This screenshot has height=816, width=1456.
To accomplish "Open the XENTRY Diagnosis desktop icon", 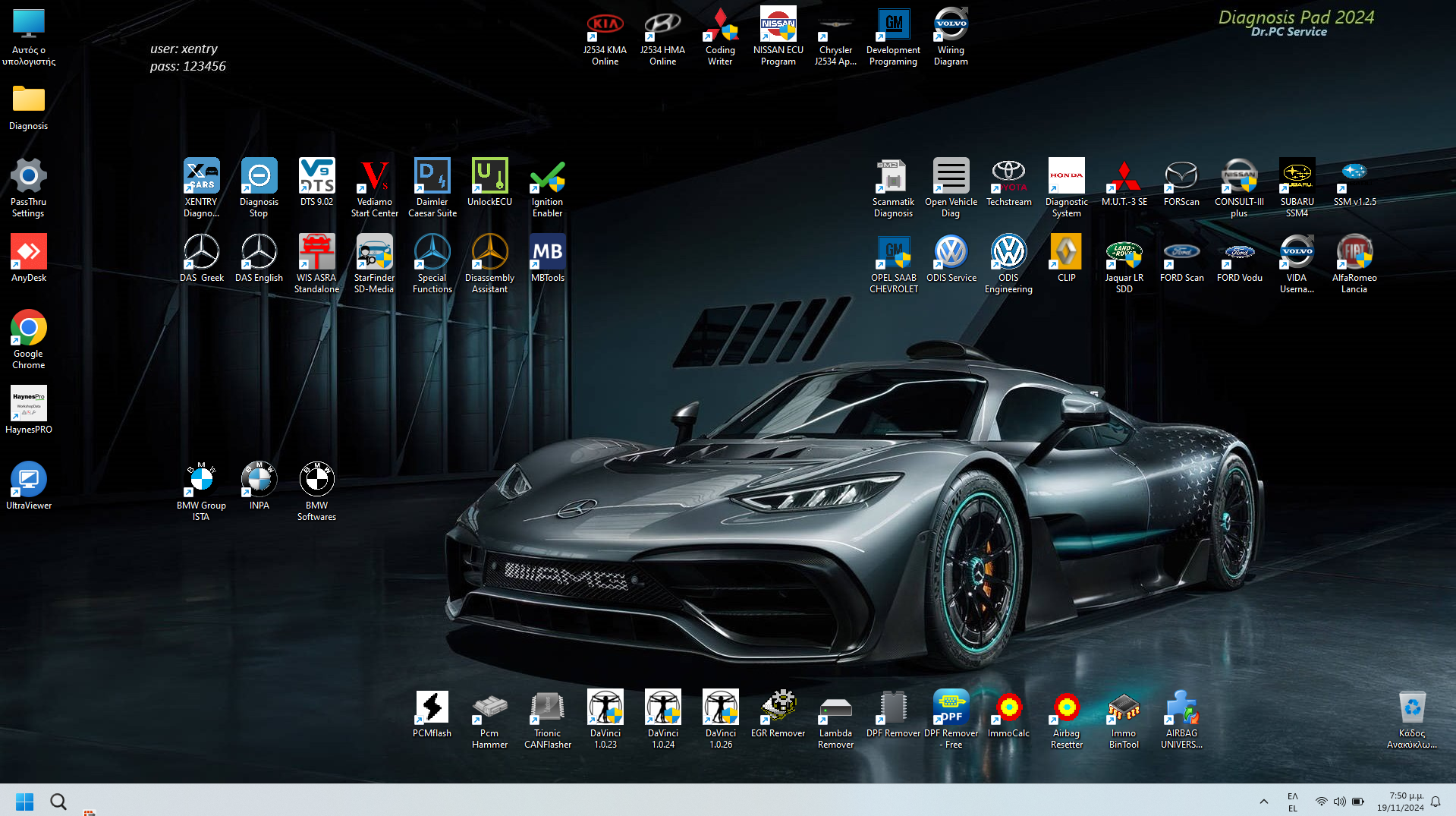I will pyautogui.click(x=201, y=187).
